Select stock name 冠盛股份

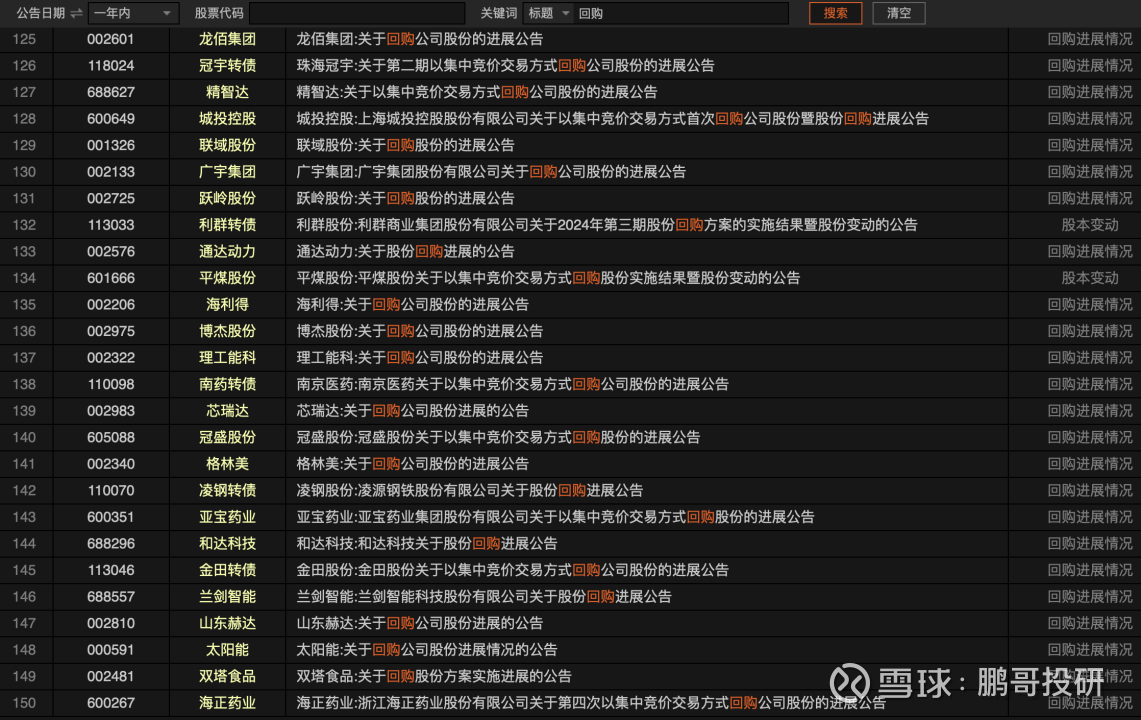click(x=227, y=438)
